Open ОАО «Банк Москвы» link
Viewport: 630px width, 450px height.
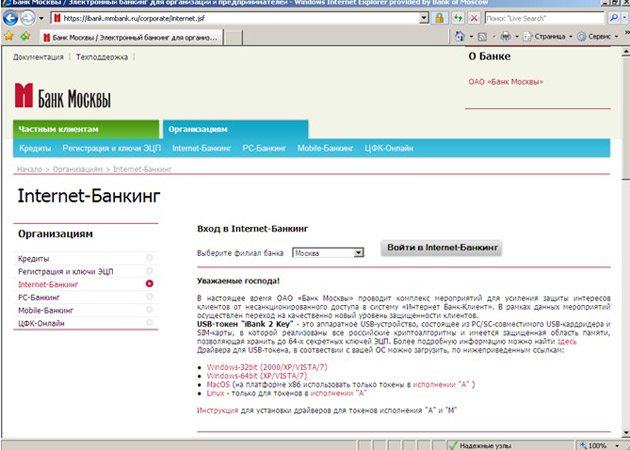point(505,82)
